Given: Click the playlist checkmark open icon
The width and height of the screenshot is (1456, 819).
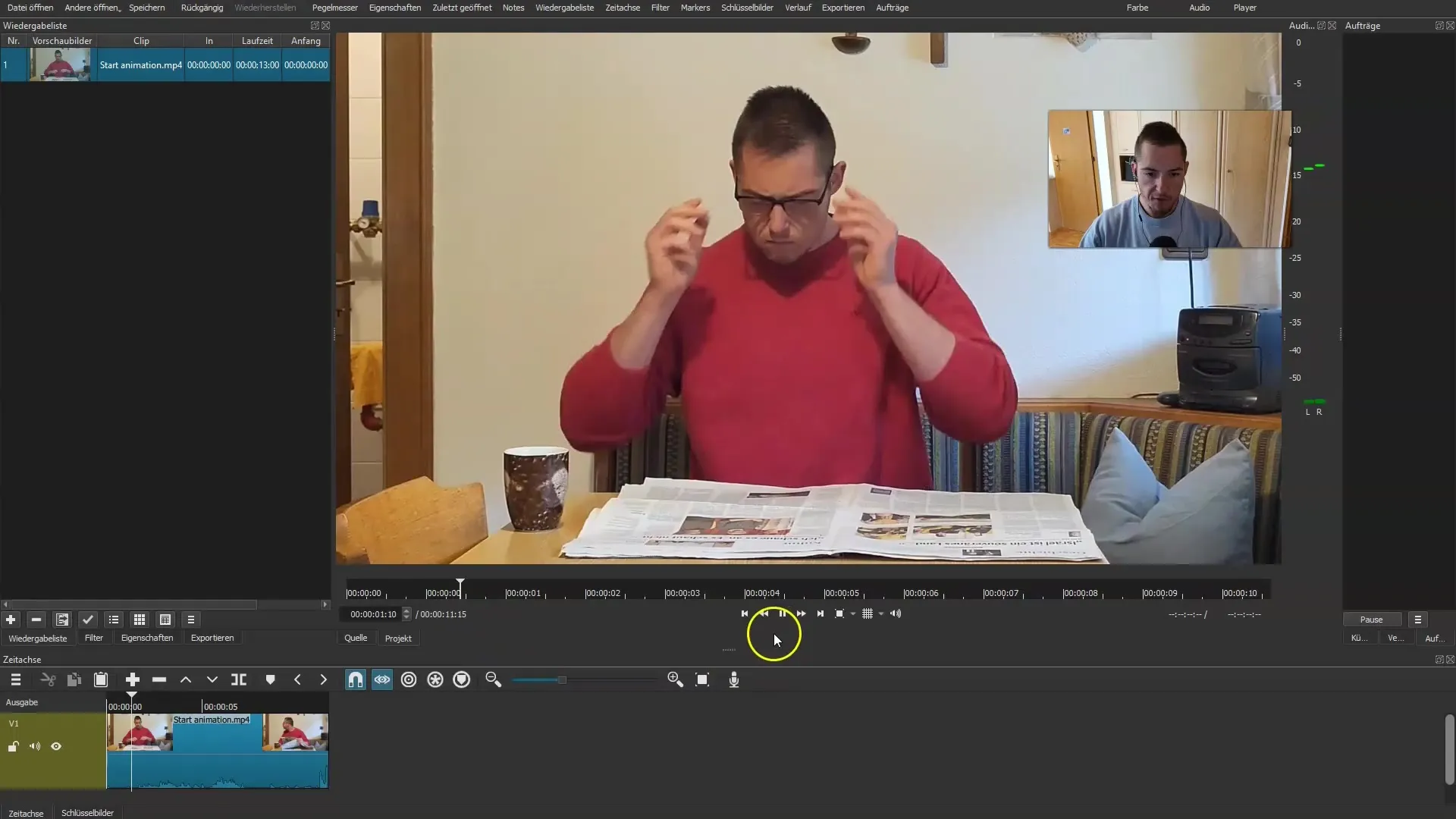Looking at the screenshot, I should [x=88, y=620].
